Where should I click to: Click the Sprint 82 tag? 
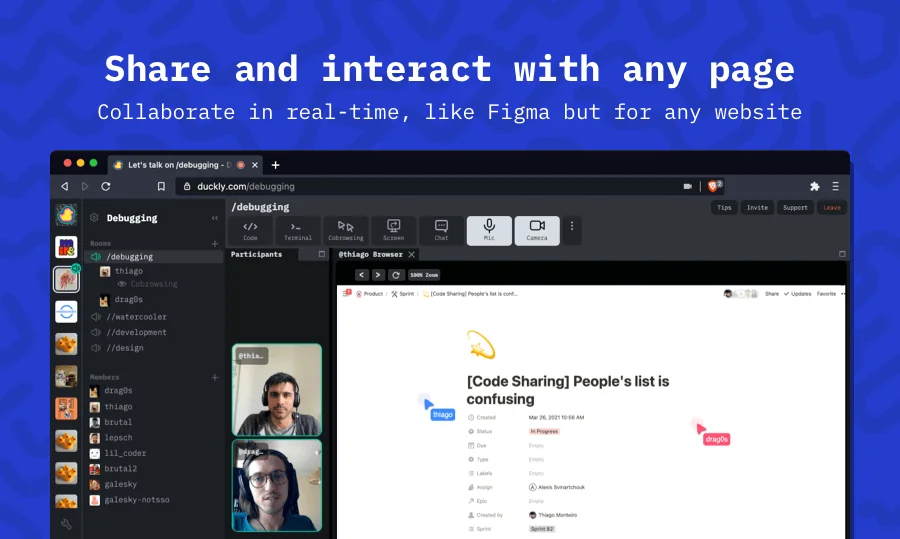pyautogui.click(x=542, y=529)
